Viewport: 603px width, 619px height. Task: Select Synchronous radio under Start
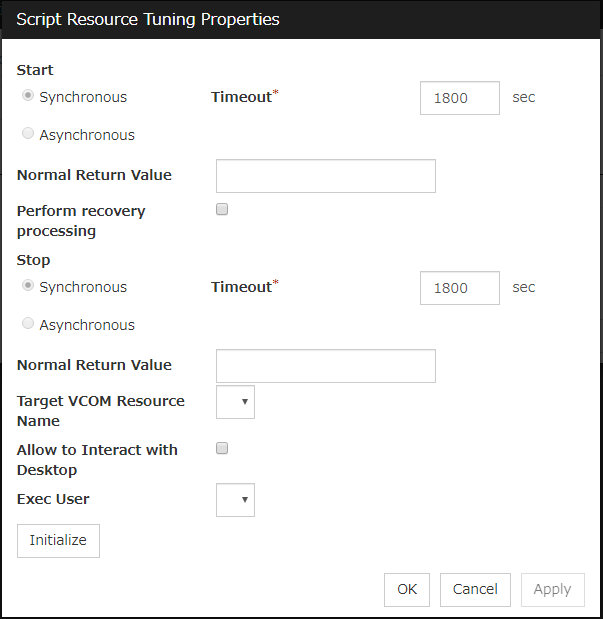click(x=28, y=96)
